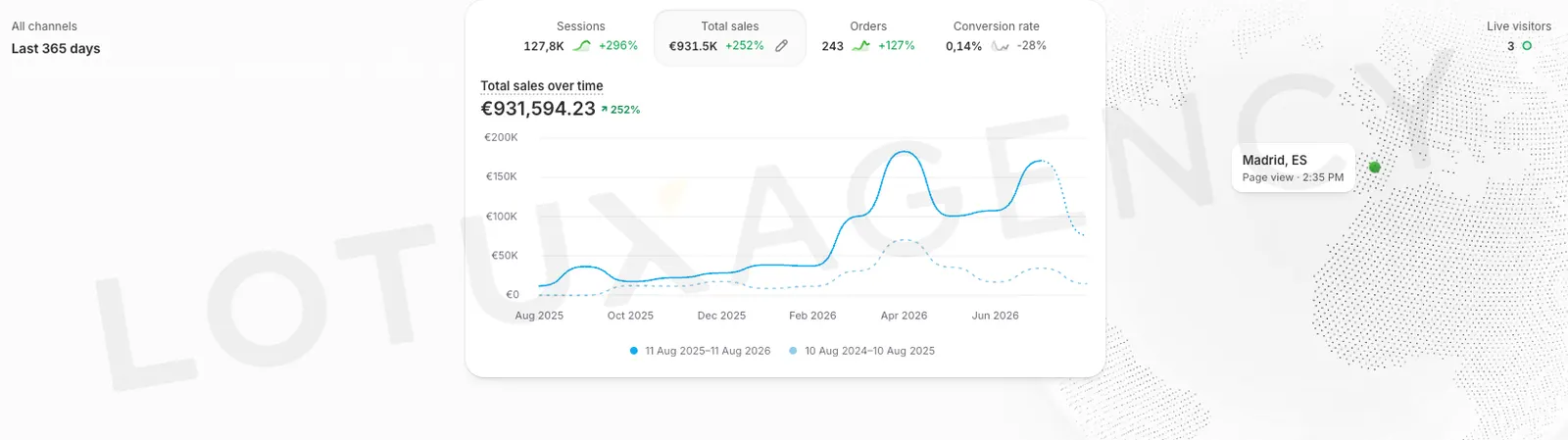Screen dimensions: 1568x440
Task: Switch to the Orders metric tab
Action: [868, 37]
